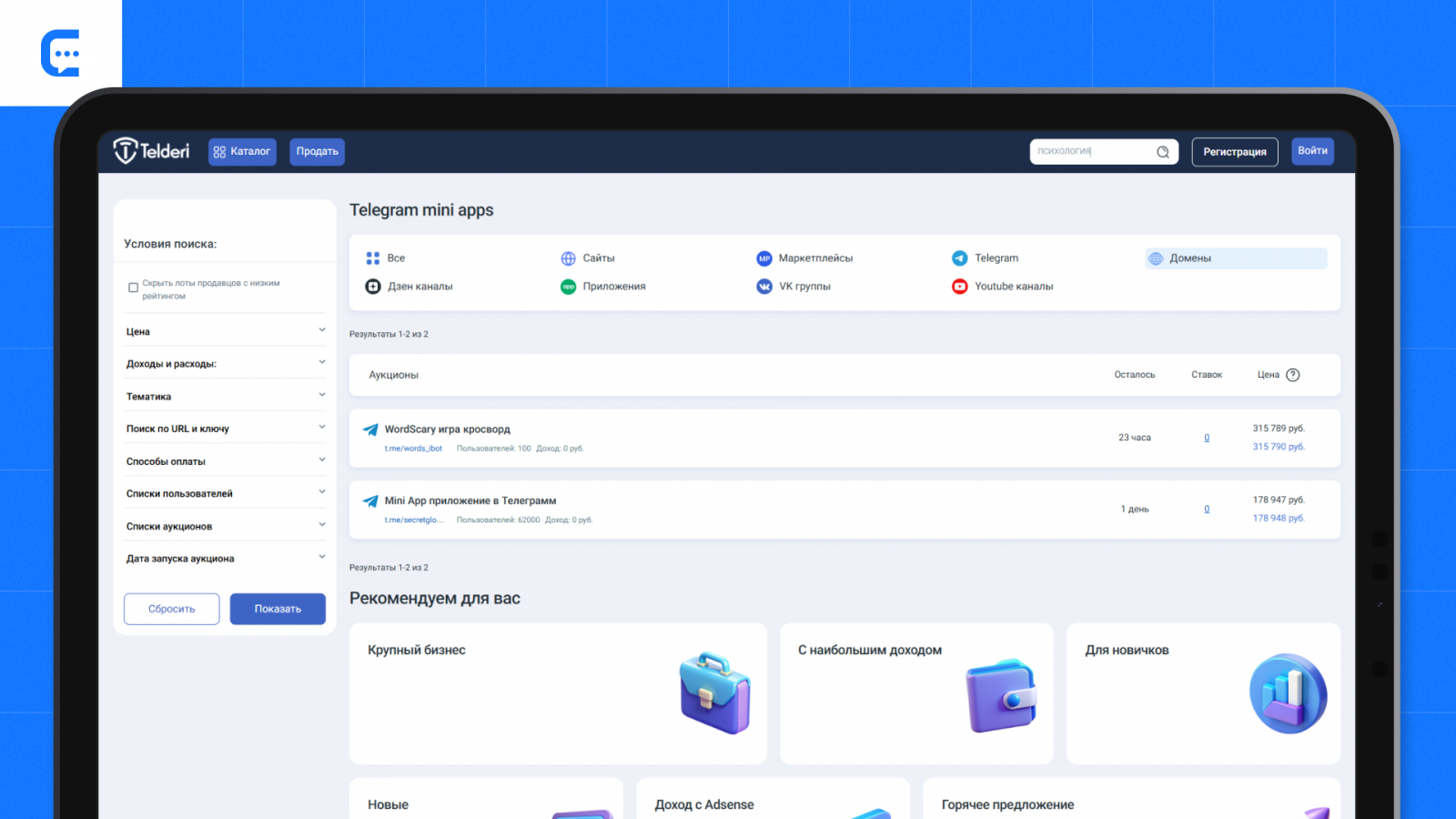Click the Показать button
1456x819 pixels.
[x=278, y=609]
